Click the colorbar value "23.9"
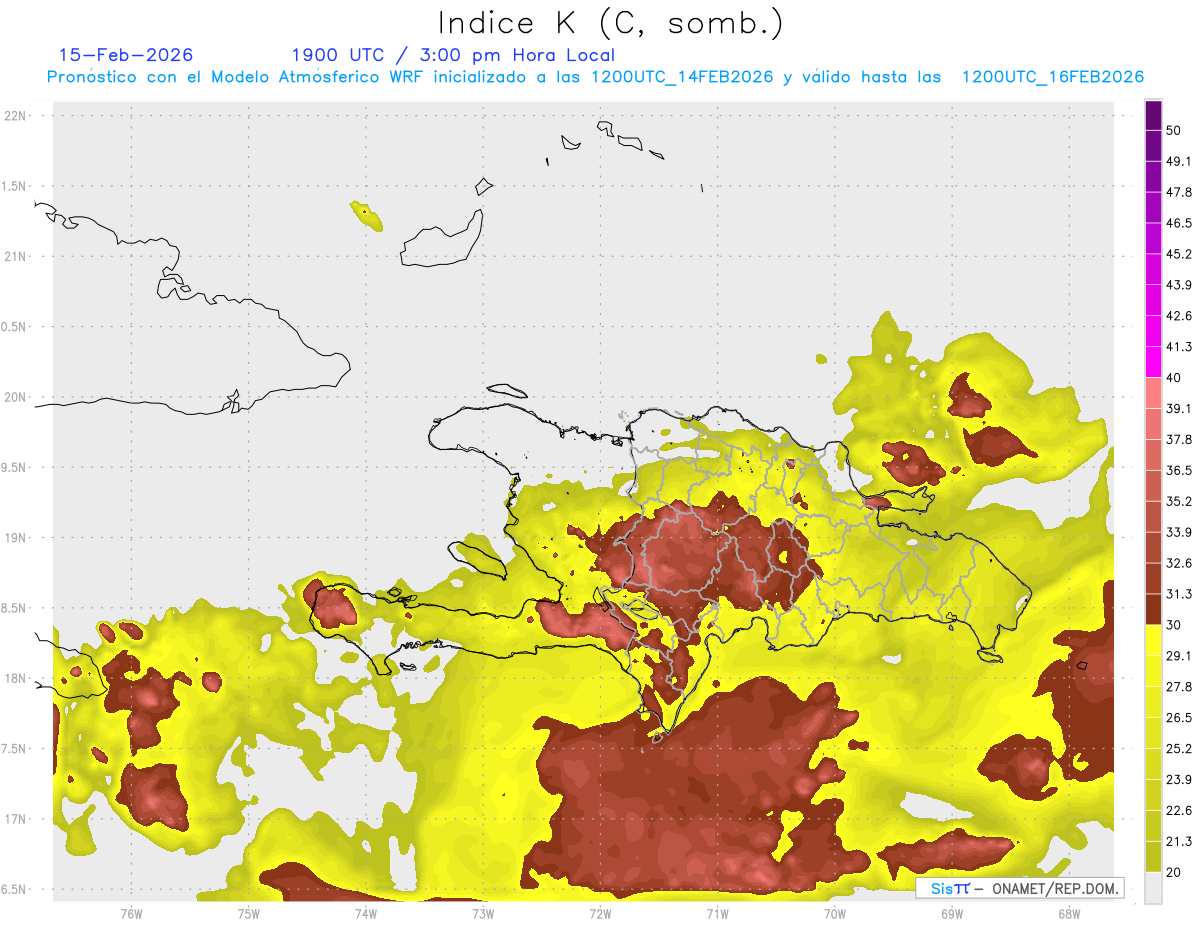Screen dimensions: 1200x927 pos(1179,780)
